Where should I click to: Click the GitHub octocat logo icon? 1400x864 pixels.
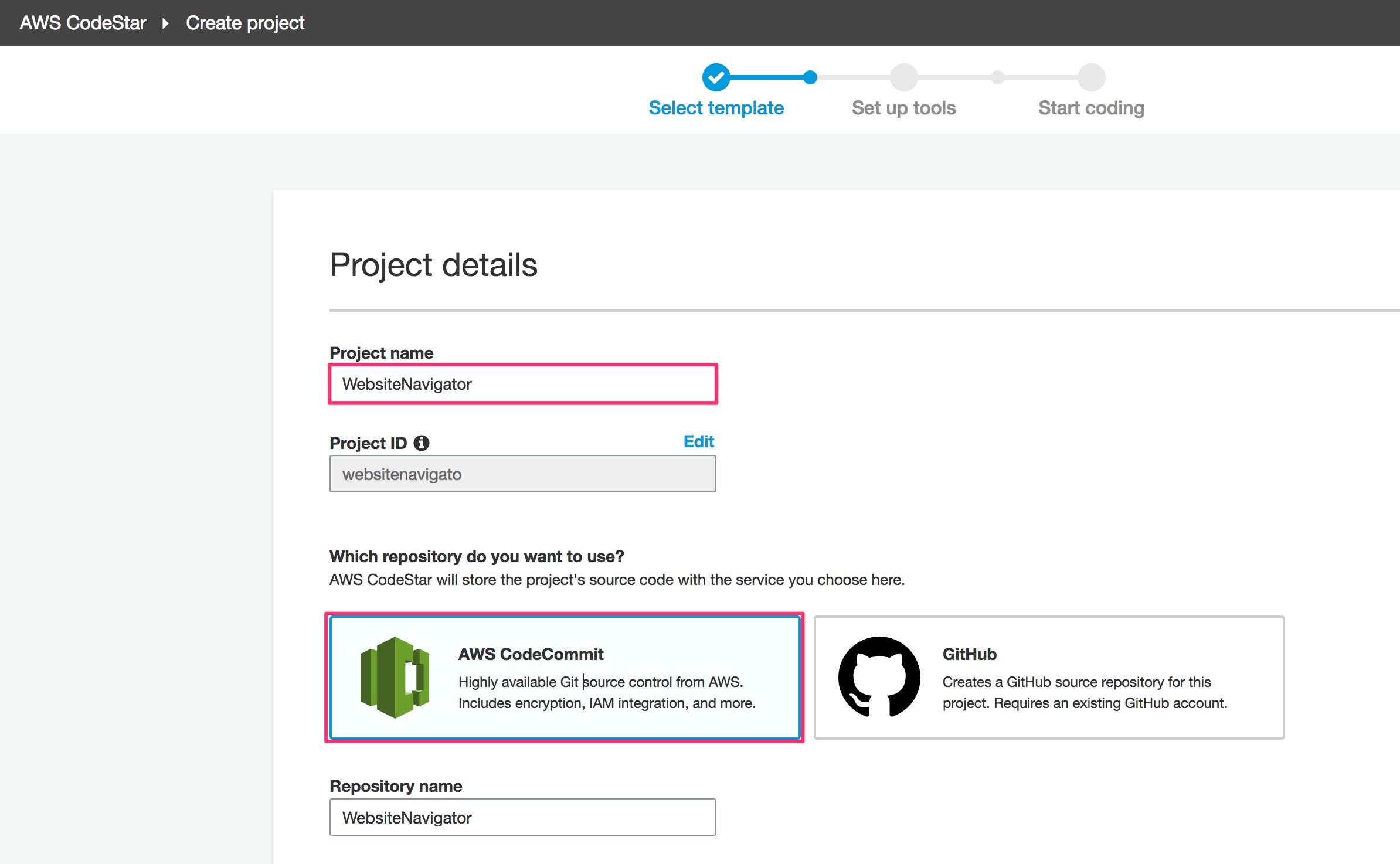(879, 677)
